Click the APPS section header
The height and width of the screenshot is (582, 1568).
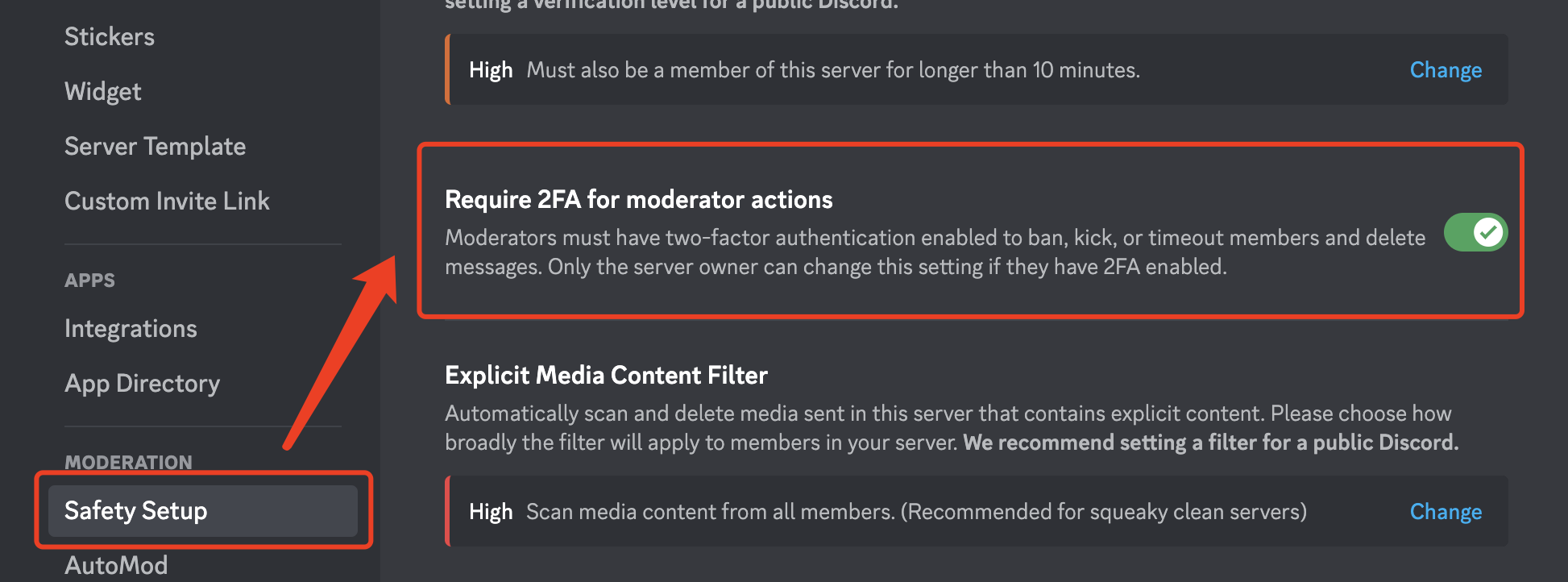pos(89,281)
